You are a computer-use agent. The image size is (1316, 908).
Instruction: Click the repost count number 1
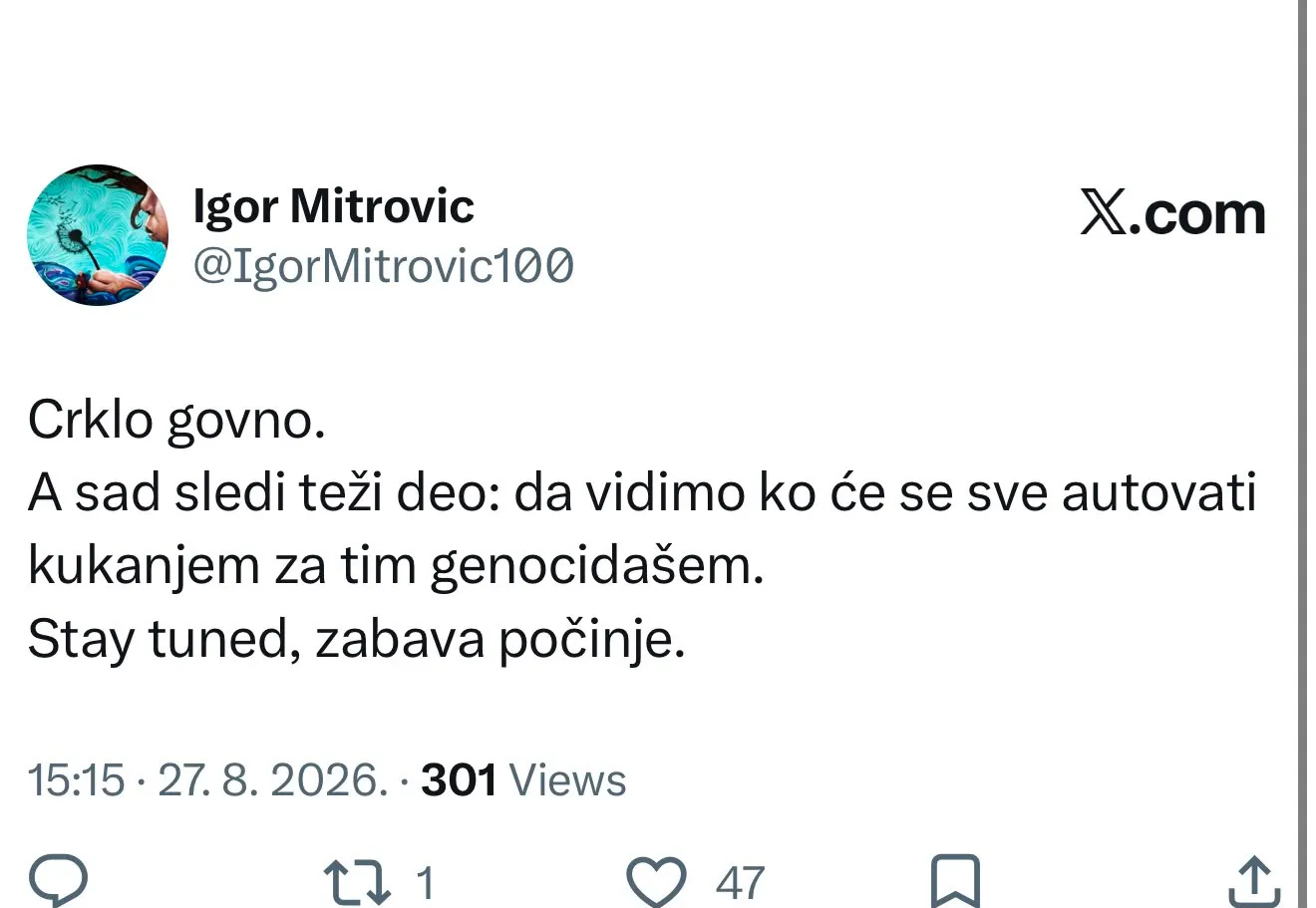tap(424, 883)
